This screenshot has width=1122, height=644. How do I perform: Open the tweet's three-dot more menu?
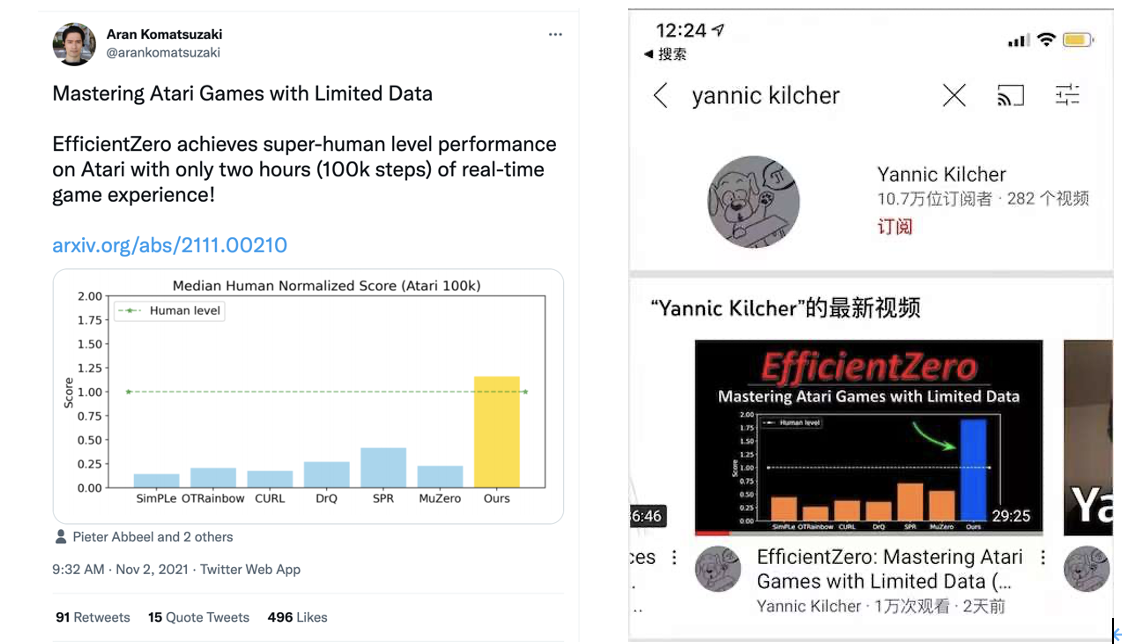click(555, 34)
